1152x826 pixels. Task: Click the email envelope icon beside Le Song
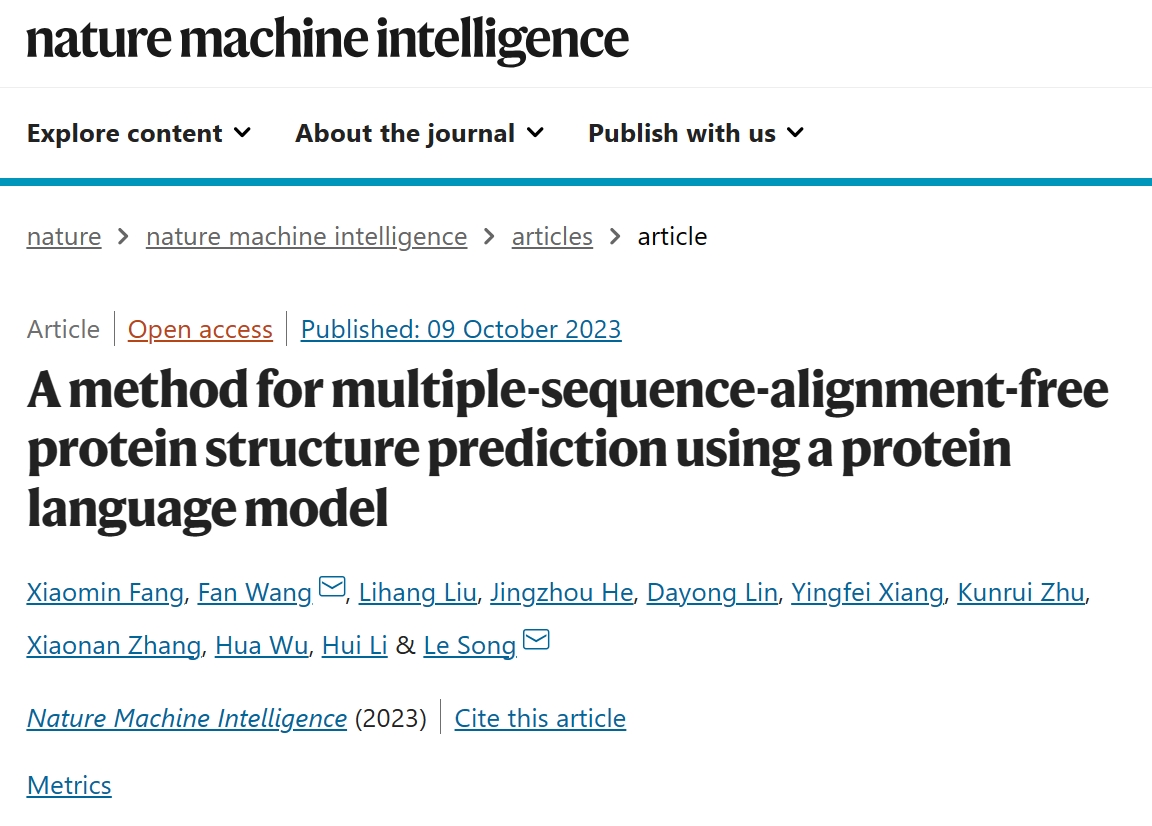537,640
